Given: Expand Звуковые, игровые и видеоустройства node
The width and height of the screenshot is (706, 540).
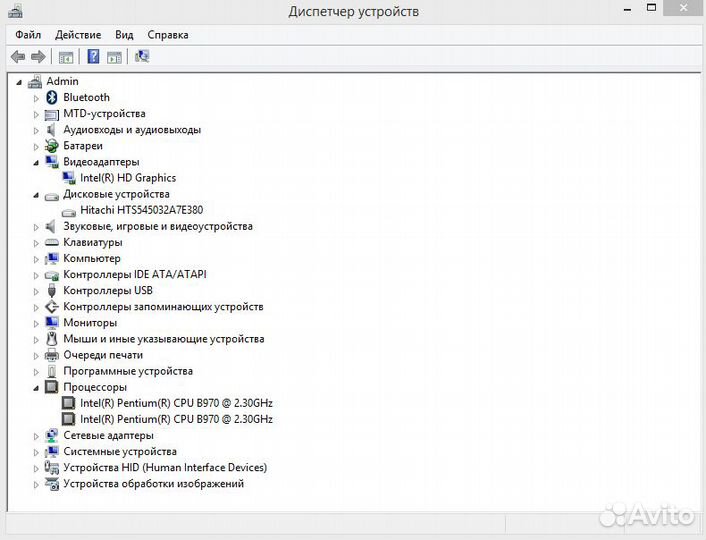Looking at the screenshot, I should 36,227.
